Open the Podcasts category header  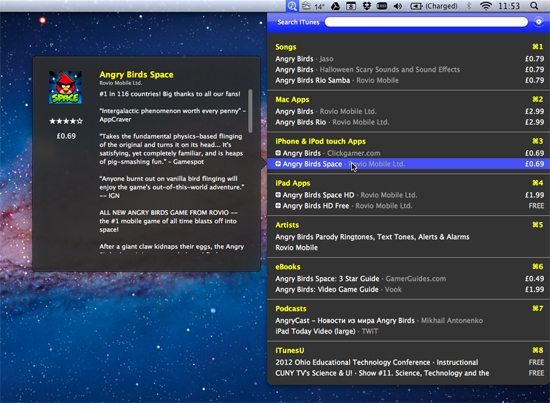pos(291,309)
